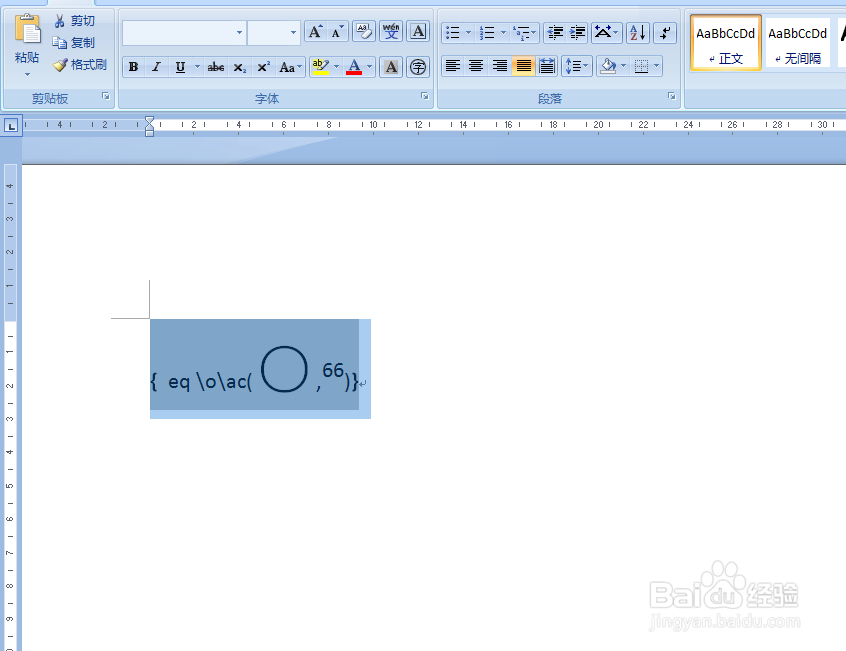The height and width of the screenshot is (651, 846).
Task: Click the Shrink Font icon
Action: click(337, 32)
